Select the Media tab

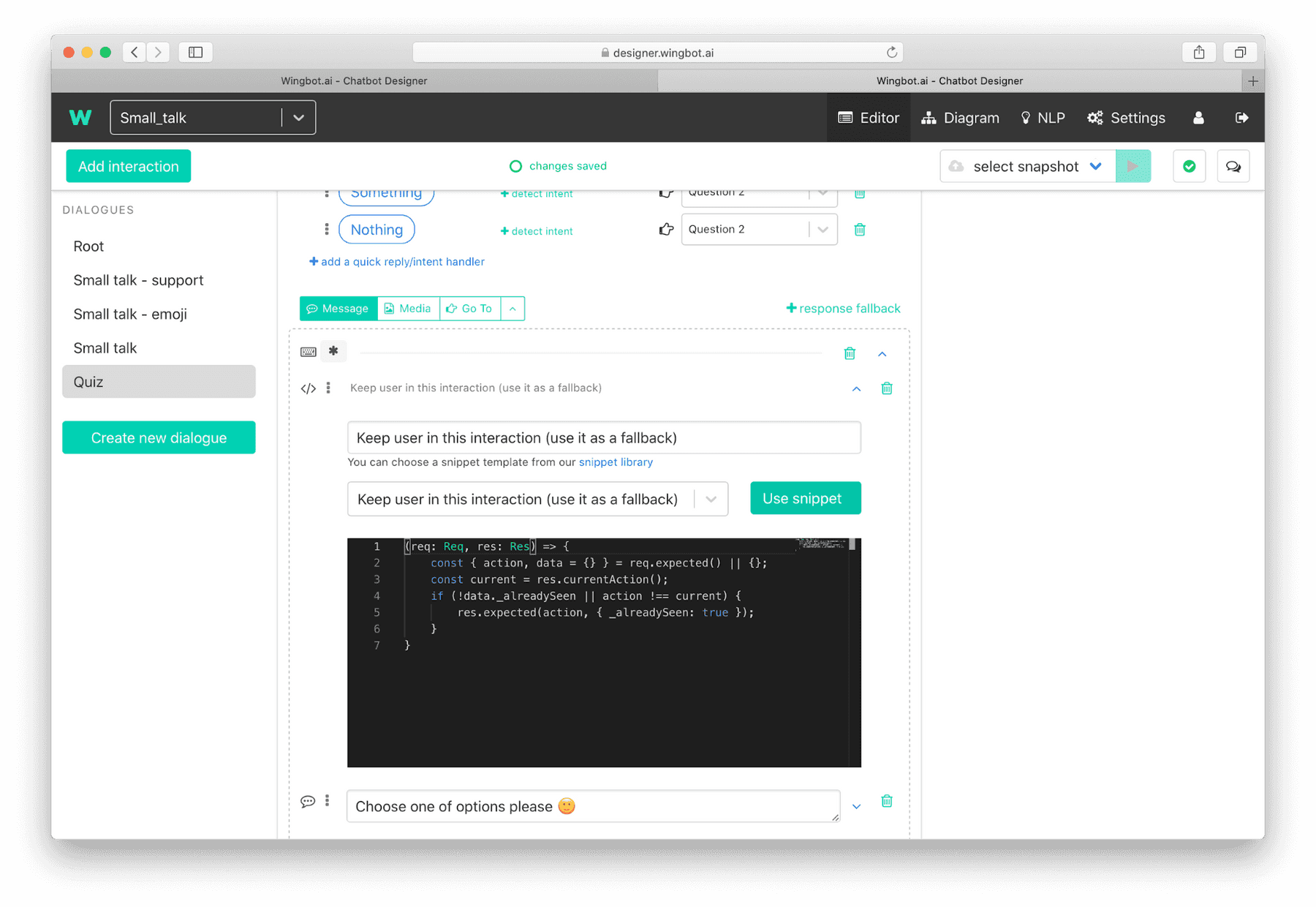coord(408,309)
